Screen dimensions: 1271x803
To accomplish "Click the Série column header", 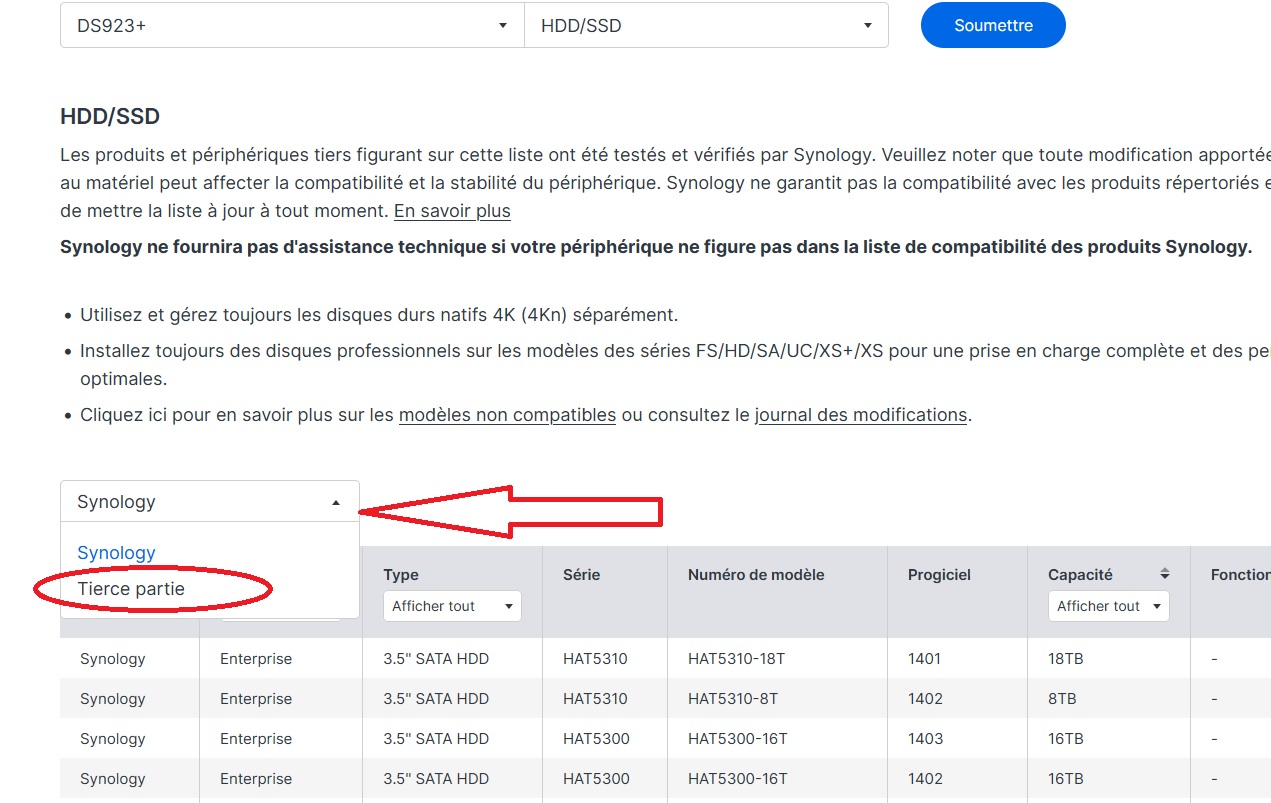I will (x=581, y=575).
